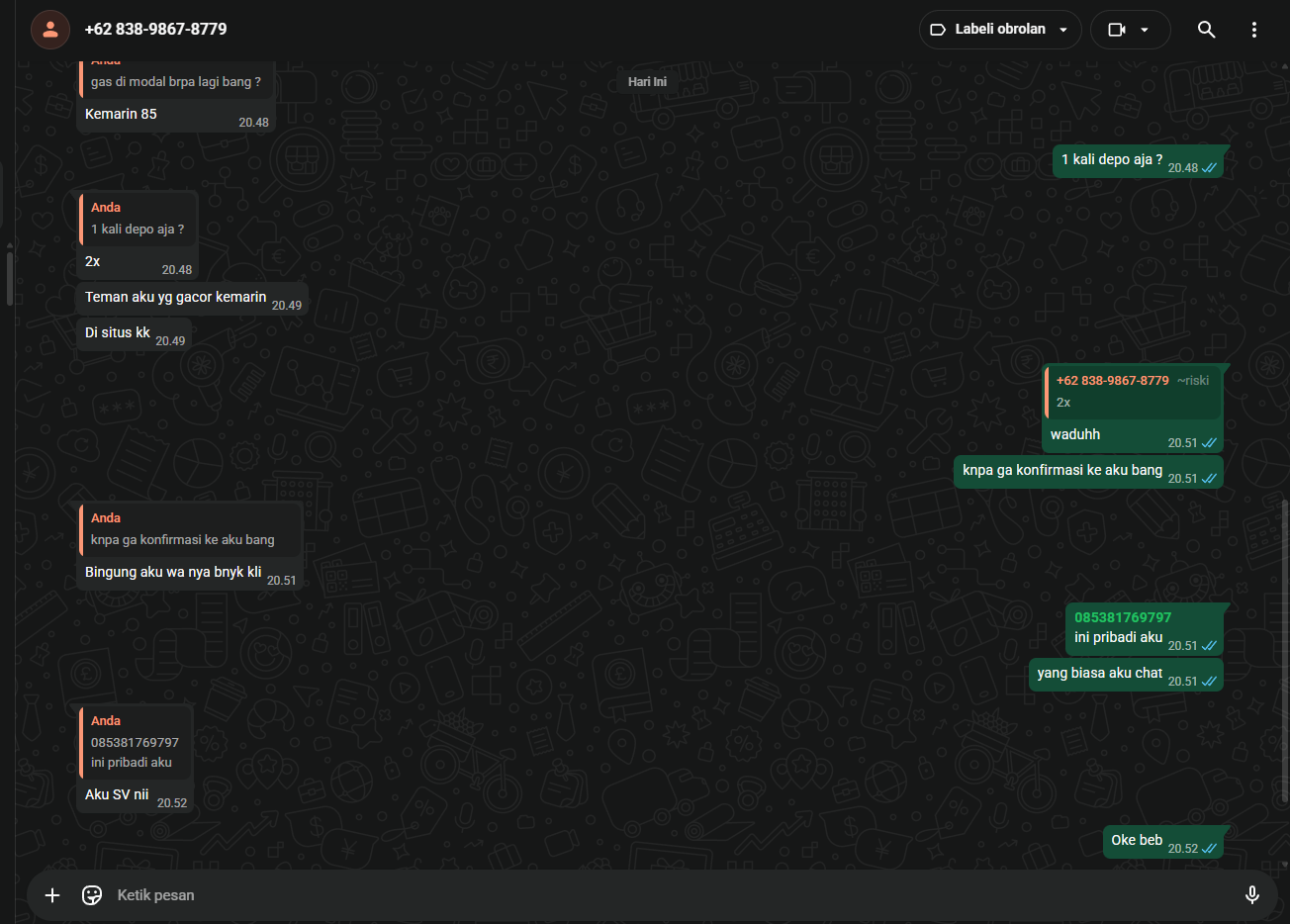The width and height of the screenshot is (1290, 924).
Task: Start voice message with microphone icon
Action: (x=1251, y=895)
